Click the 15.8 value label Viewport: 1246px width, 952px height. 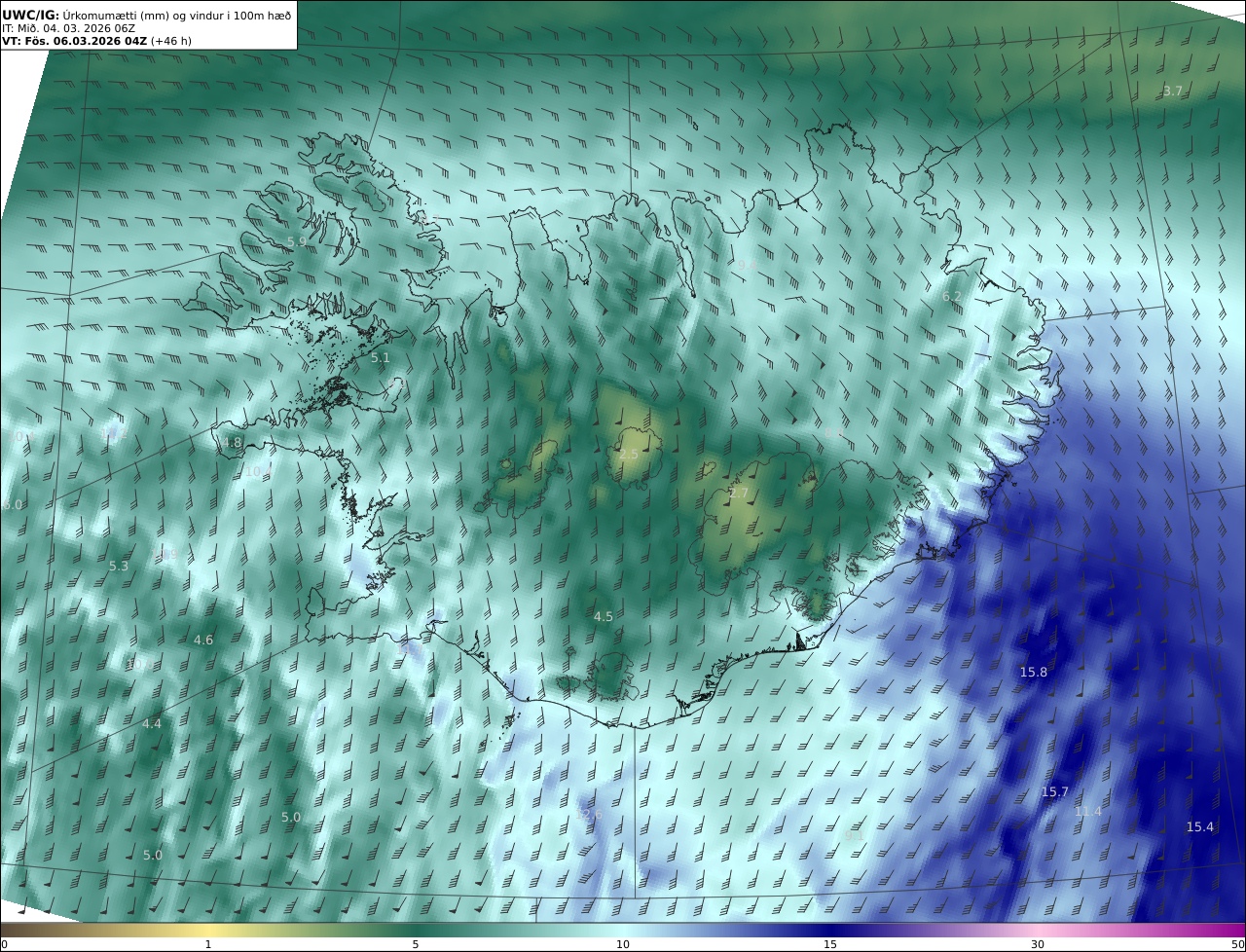1034,672
